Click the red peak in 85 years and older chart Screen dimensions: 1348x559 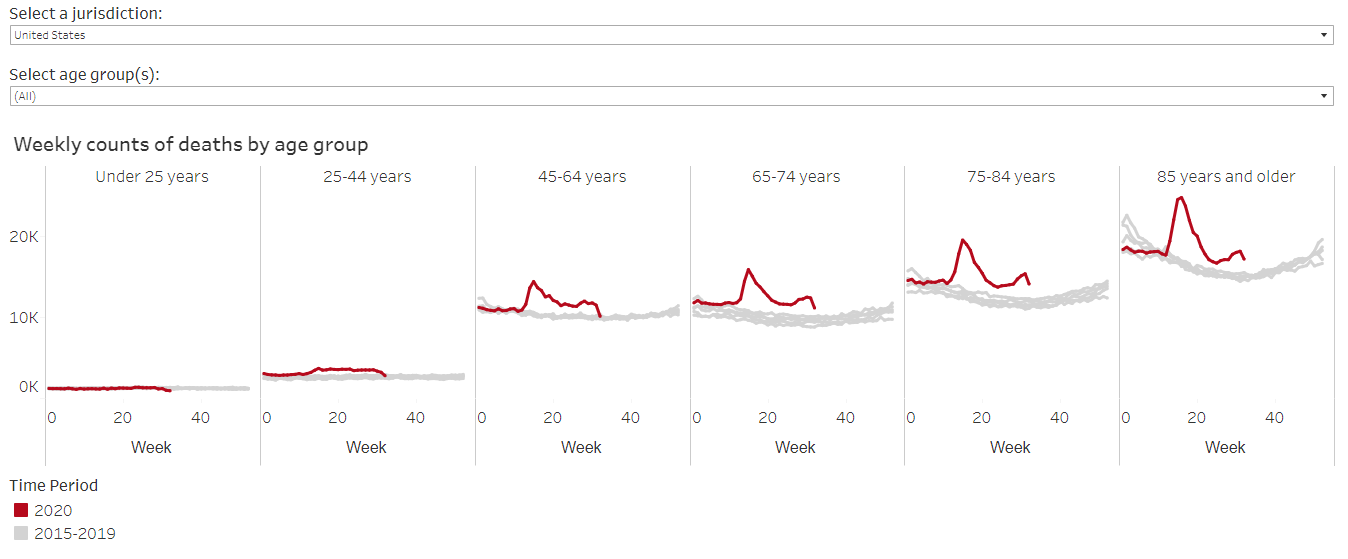[x=1181, y=198]
